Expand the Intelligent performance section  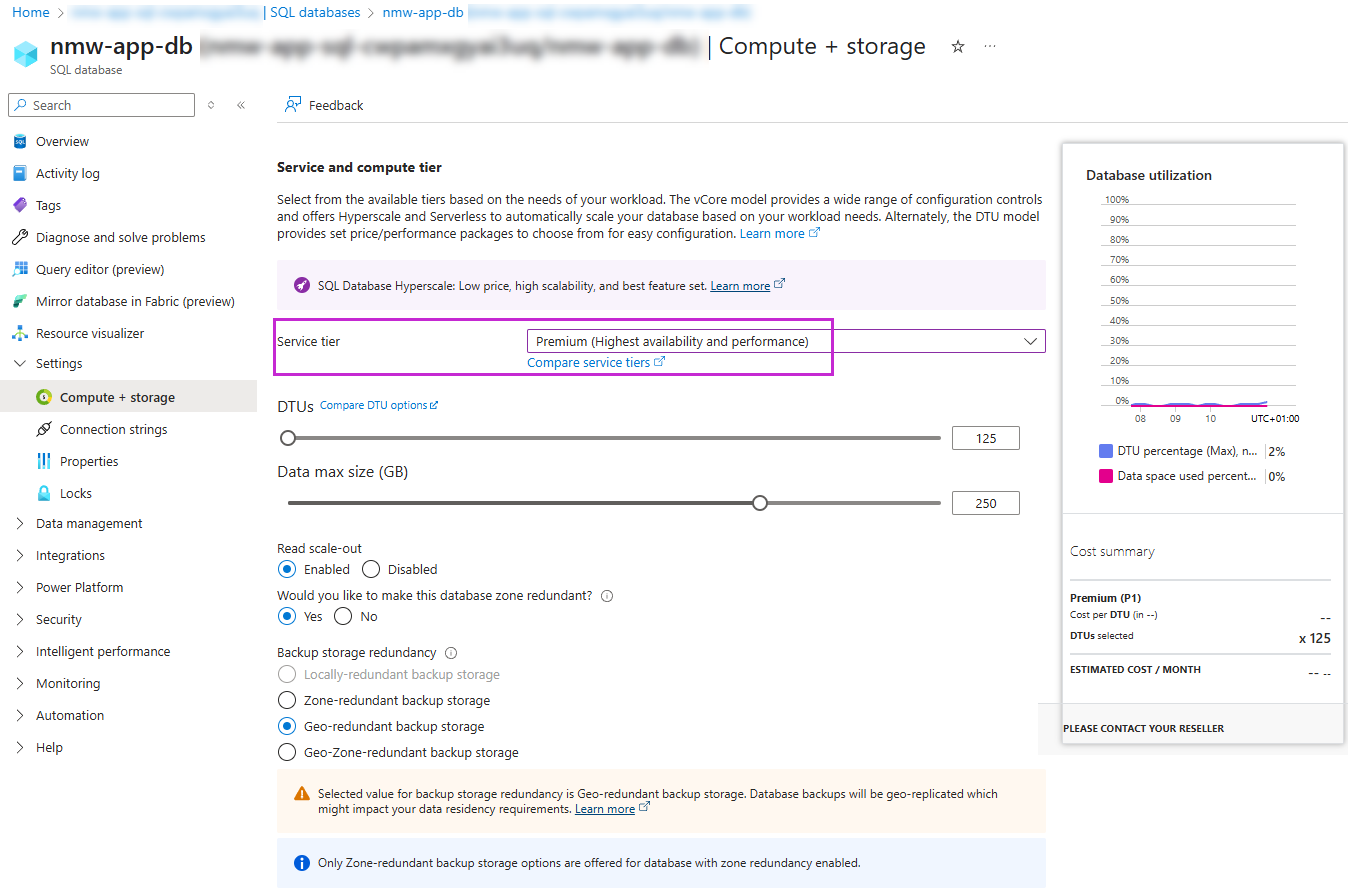pos(102,651)
